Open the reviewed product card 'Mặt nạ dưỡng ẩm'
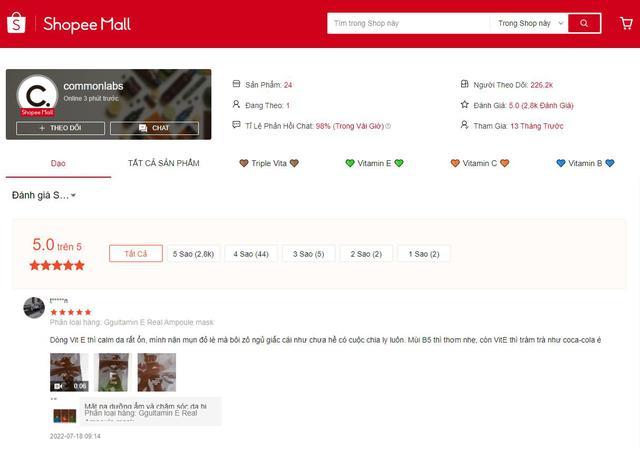The height and width of the screenshot is (455, 640). pos(136,412)
